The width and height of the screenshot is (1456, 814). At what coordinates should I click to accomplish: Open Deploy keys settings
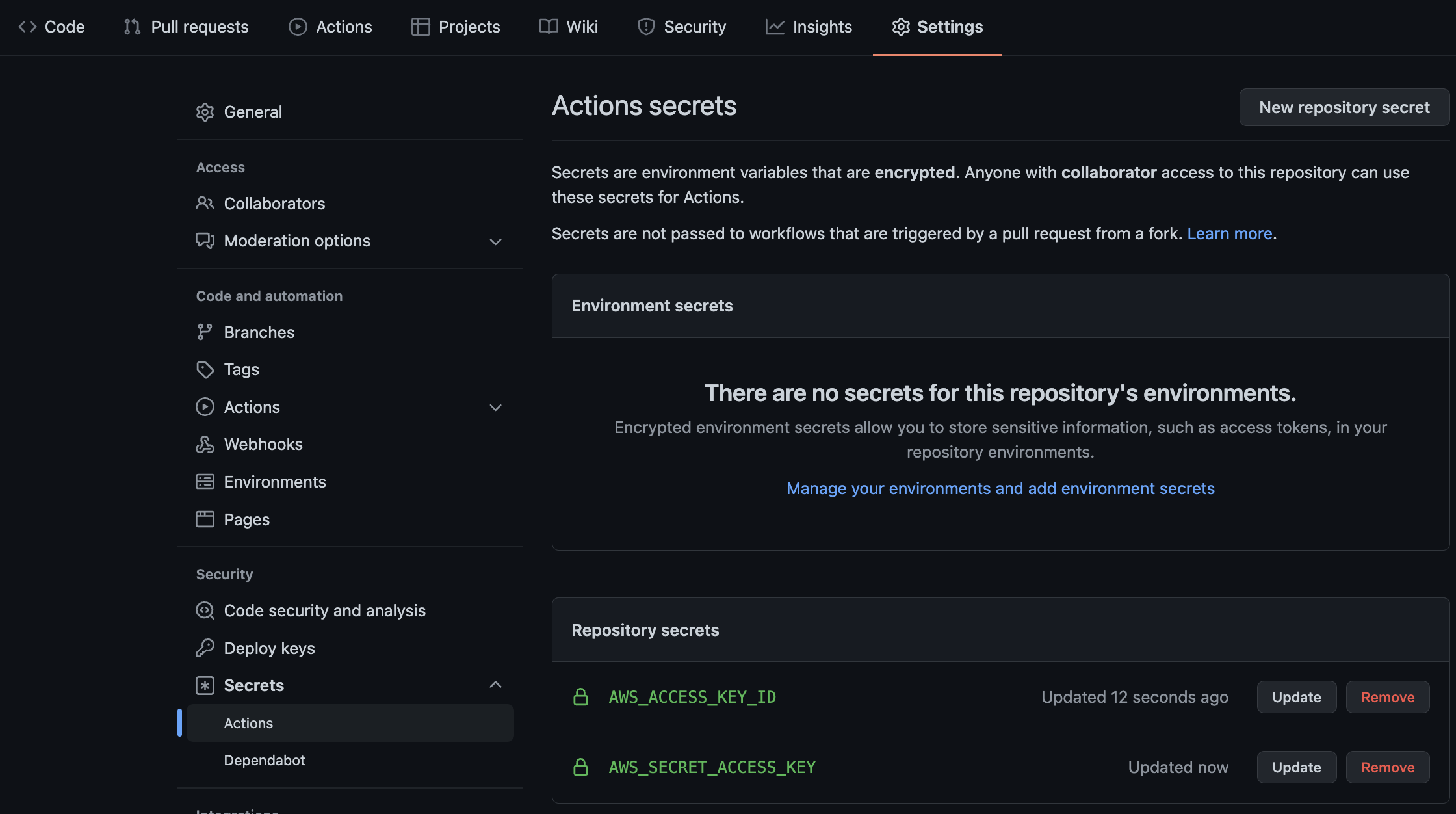point(350,648)
